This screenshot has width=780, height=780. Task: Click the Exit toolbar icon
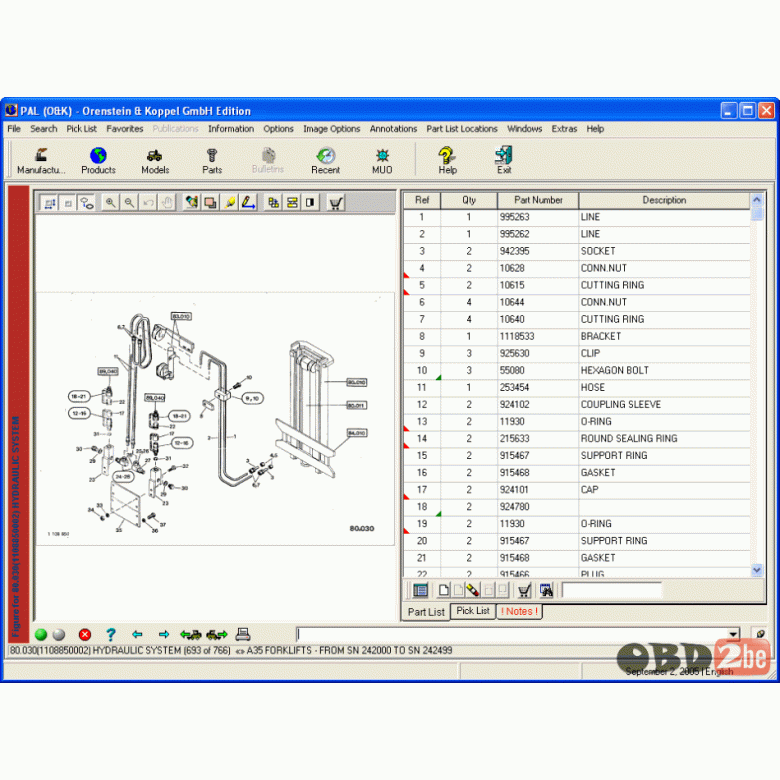504,161
